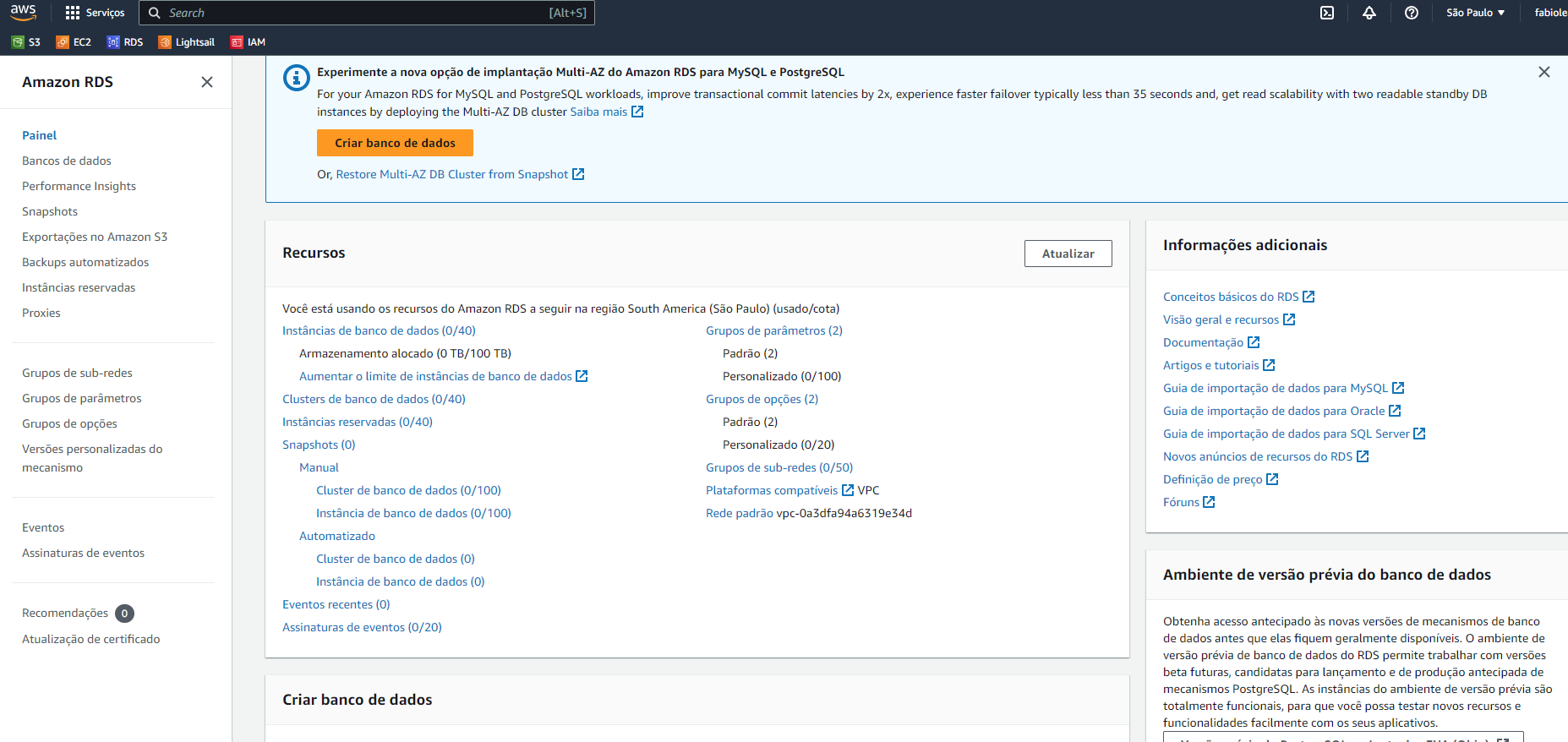This screenshot has width=1568, height=742.
Task: Open Performance Insights in sidebar
Action: [79, 186]
